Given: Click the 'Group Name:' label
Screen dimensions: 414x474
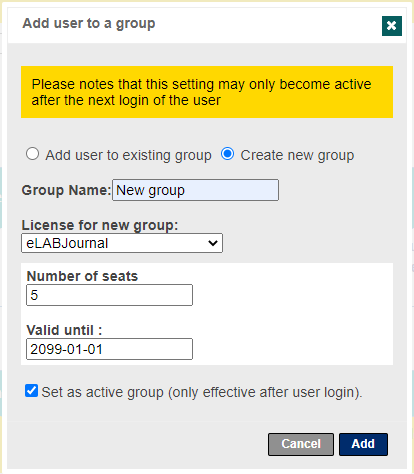Looking at the screenshot, I should click(x=66, y=190).
